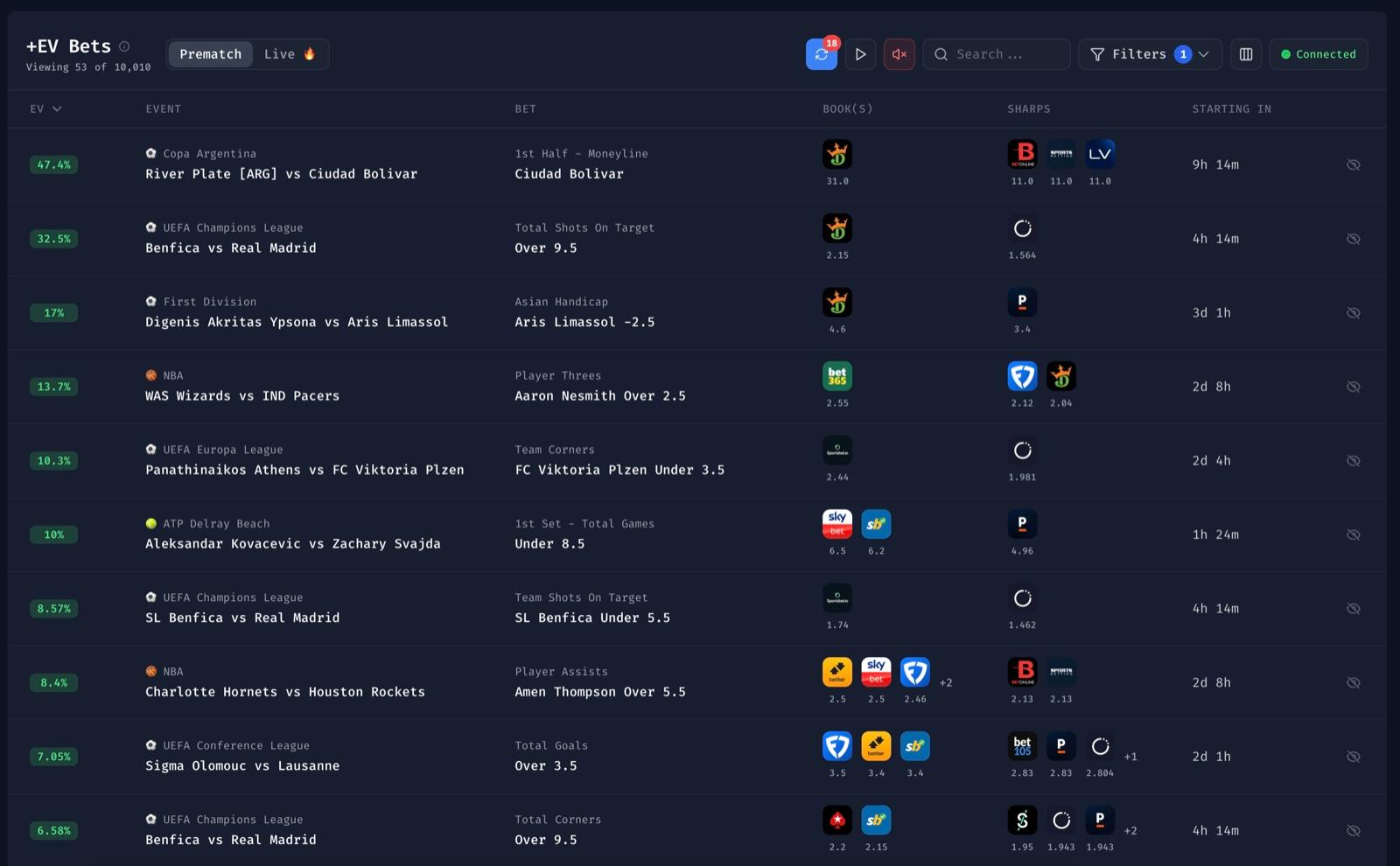Click the DraftKings 31.0 odds icon

tap(837, 153)
